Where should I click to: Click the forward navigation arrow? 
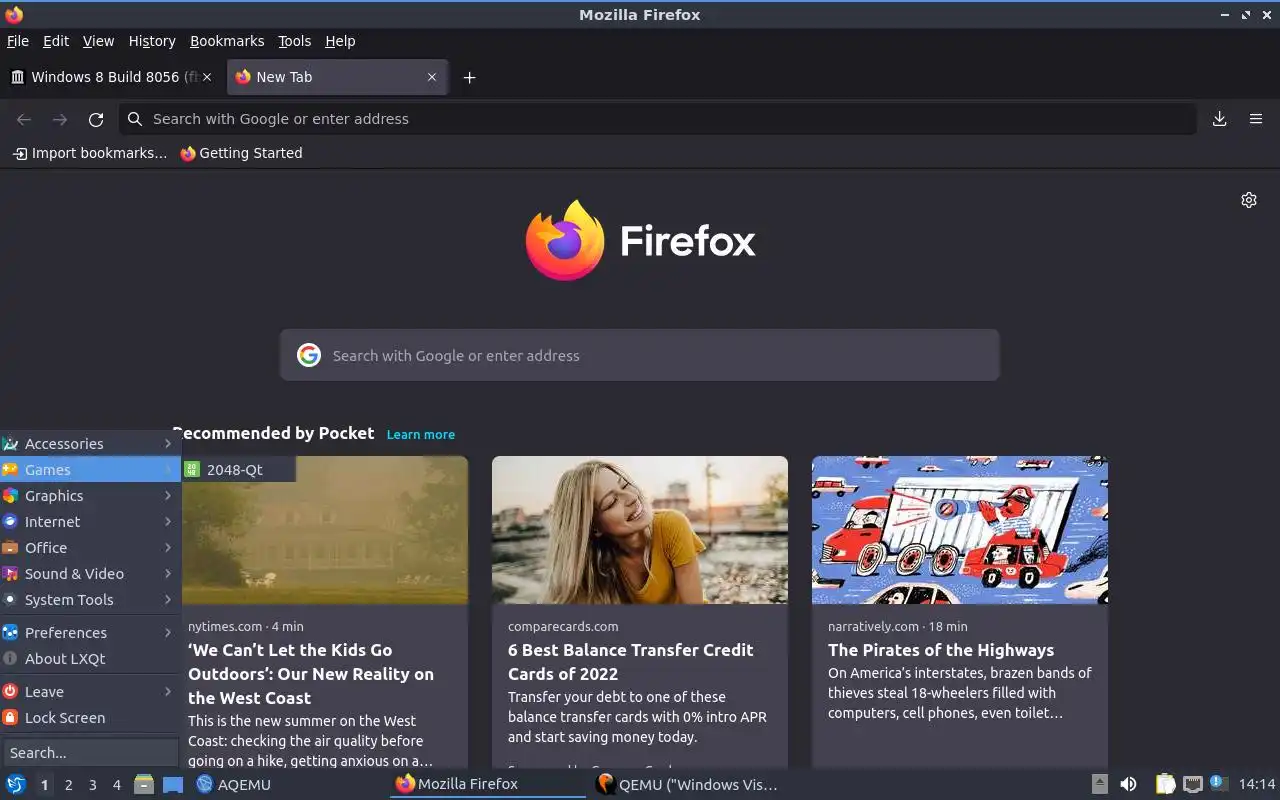(60, 119)
